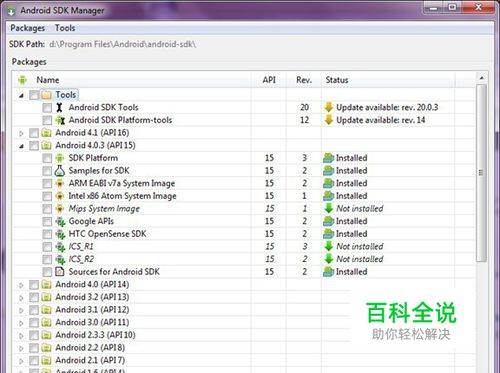The width and height of the screenshot is (500, 373).
Task: Check the Android SDK Tools checkbox
Action: (x=47, y=108)
